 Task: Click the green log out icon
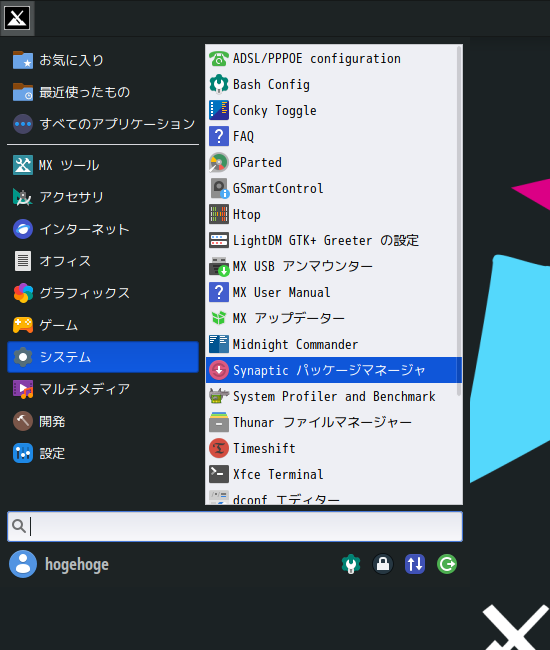[x=447, y=564]
